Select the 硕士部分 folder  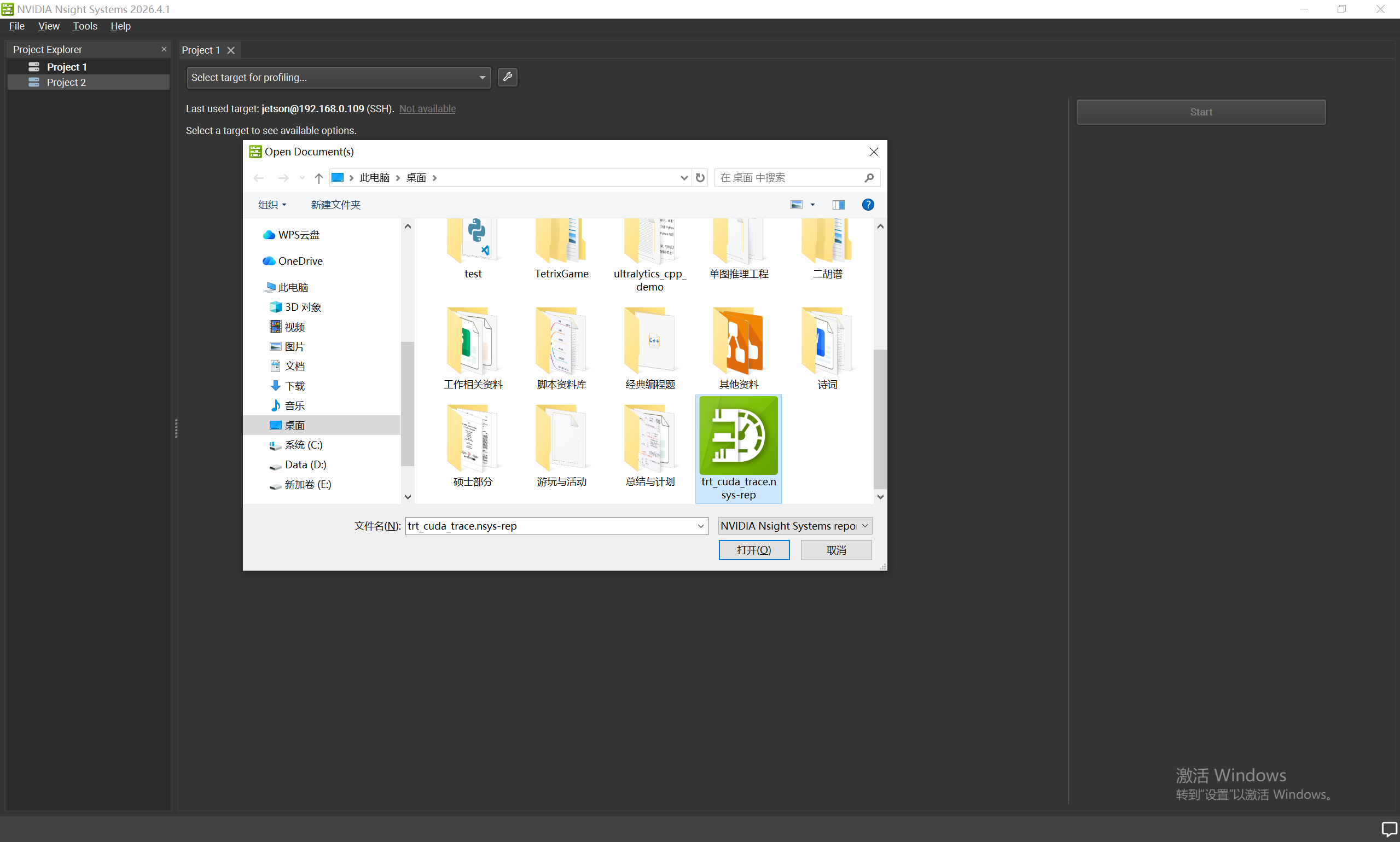click(x=473, y=446)
